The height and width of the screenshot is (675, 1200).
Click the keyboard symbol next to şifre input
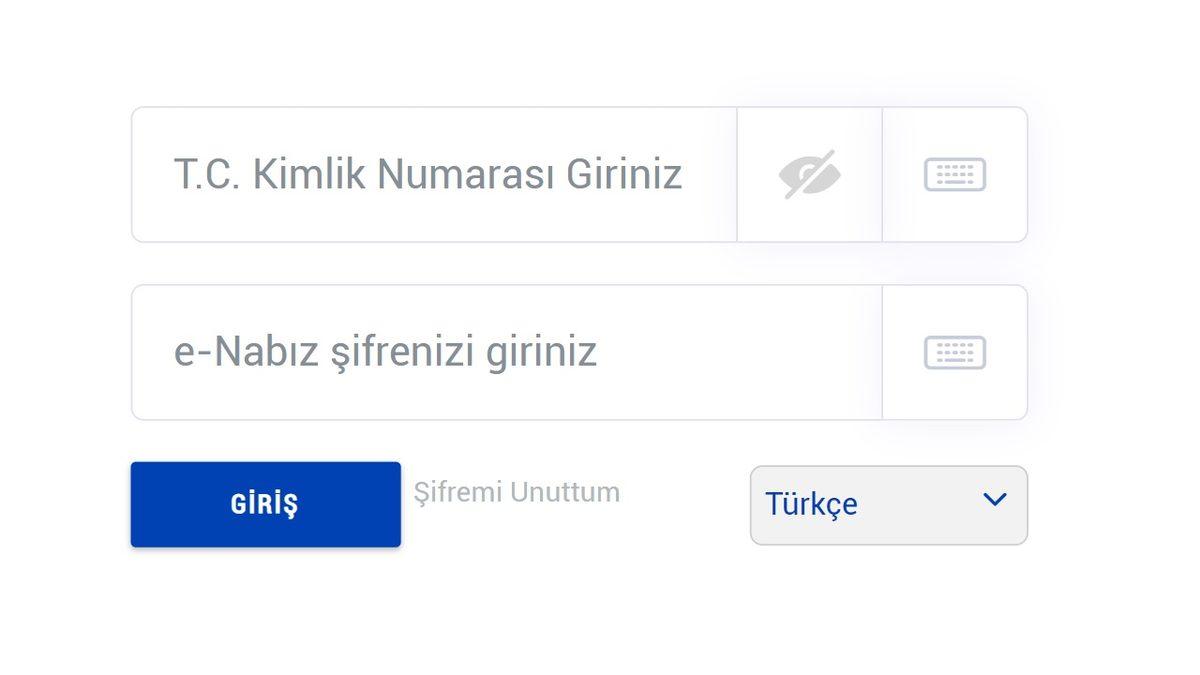[x=955, y=352]
